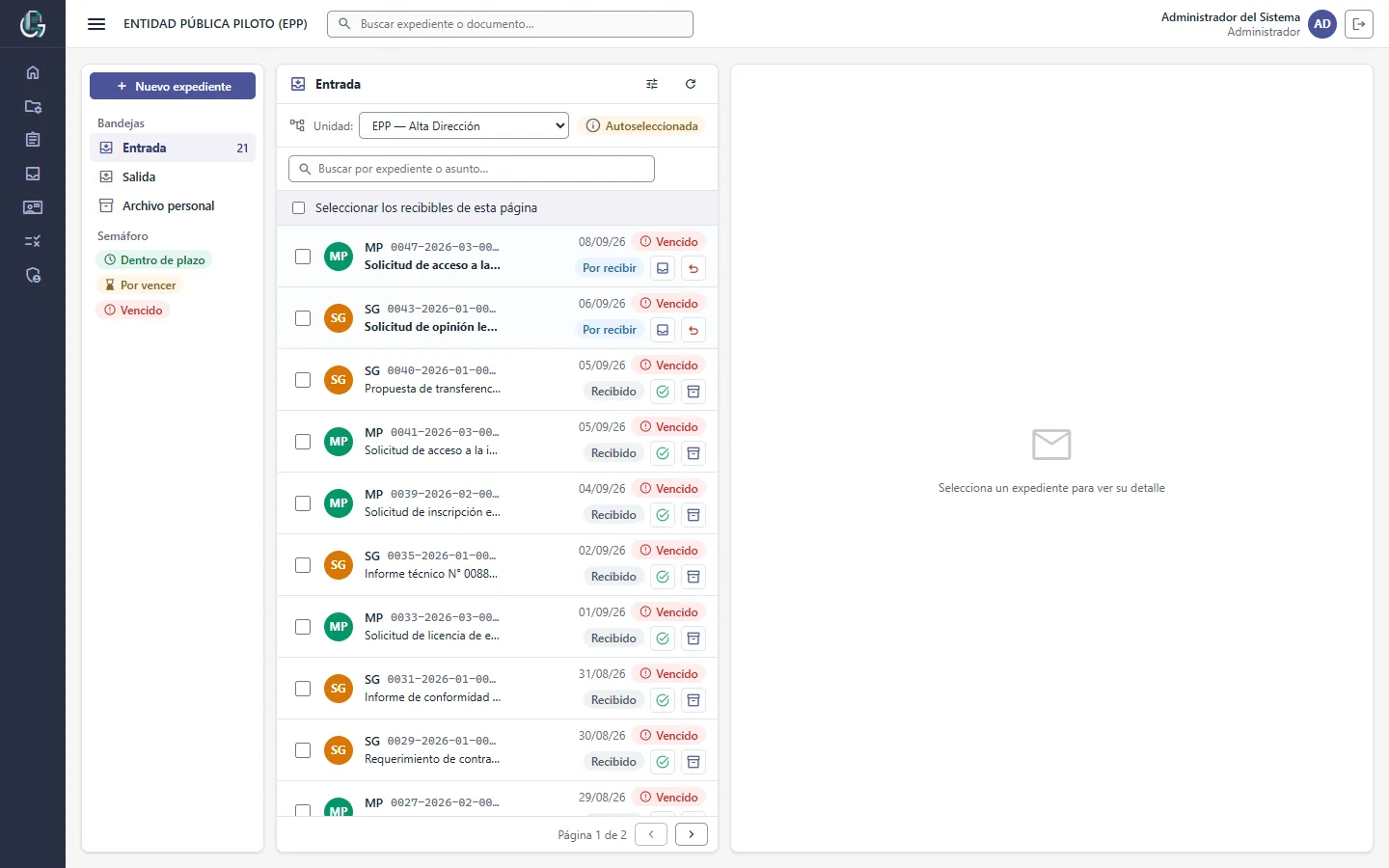Click the logout icon in the header
The image size is (1389, 868).
[x=1359, y=24]
